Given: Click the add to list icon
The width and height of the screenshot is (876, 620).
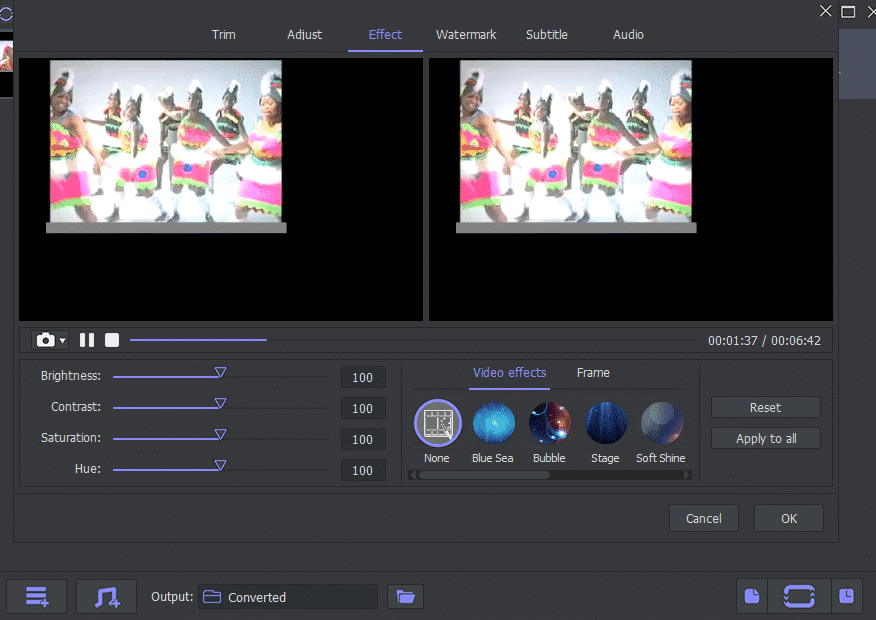Looking at the screenshot, I should point(37,597).
